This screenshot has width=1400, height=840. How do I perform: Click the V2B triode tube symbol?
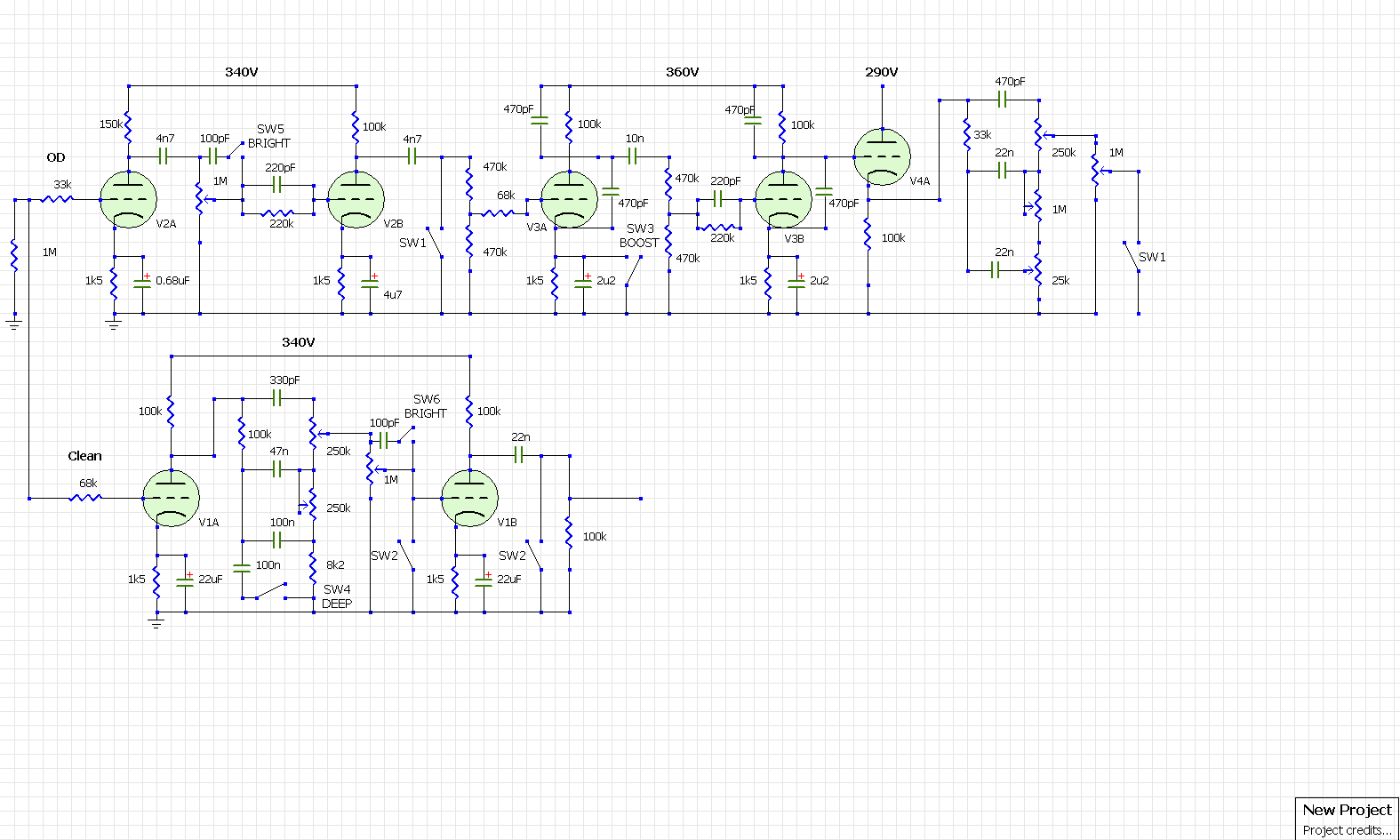(x=356, y=200)
